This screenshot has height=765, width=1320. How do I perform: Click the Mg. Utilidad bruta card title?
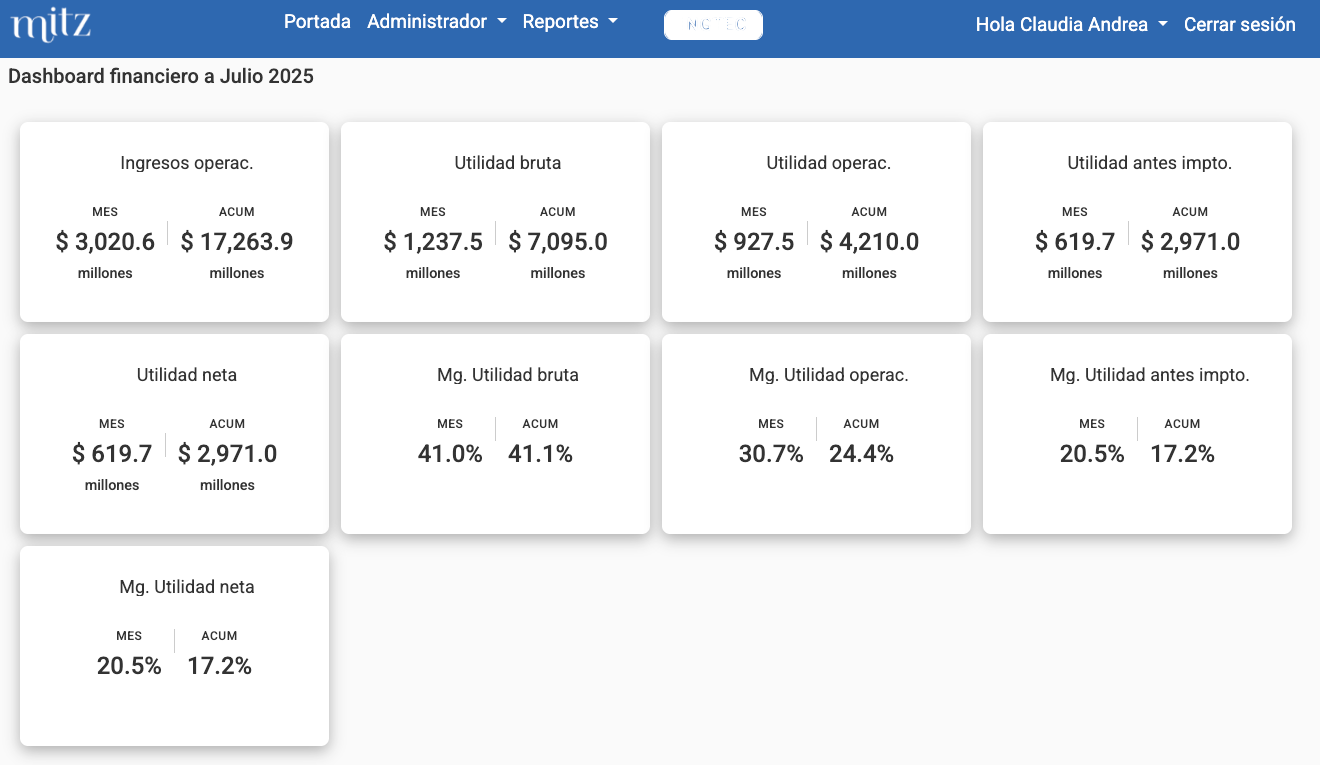[507, 375]
